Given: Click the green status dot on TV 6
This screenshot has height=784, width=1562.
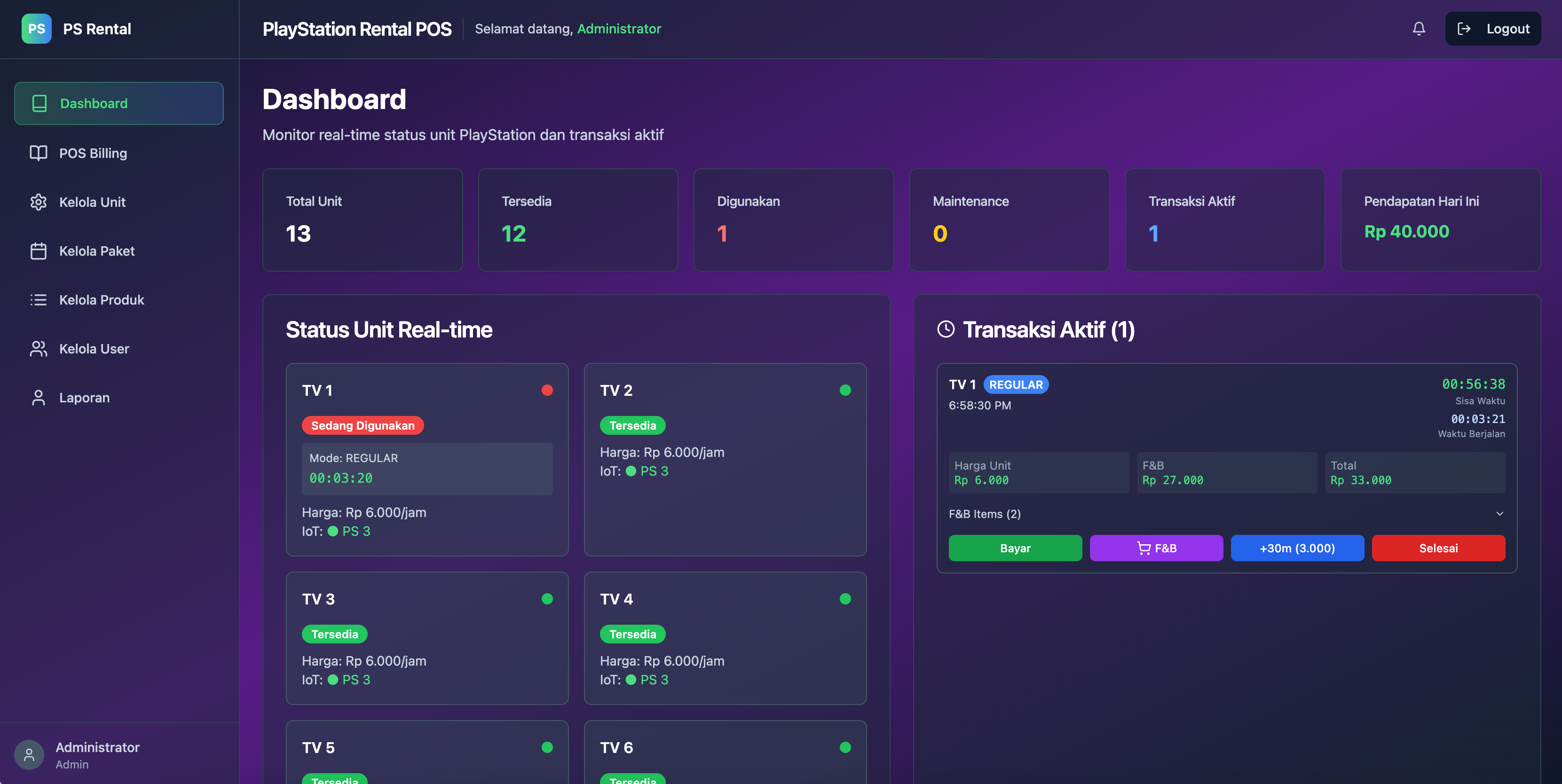Looking at the screenshot, I should point(845,747).
